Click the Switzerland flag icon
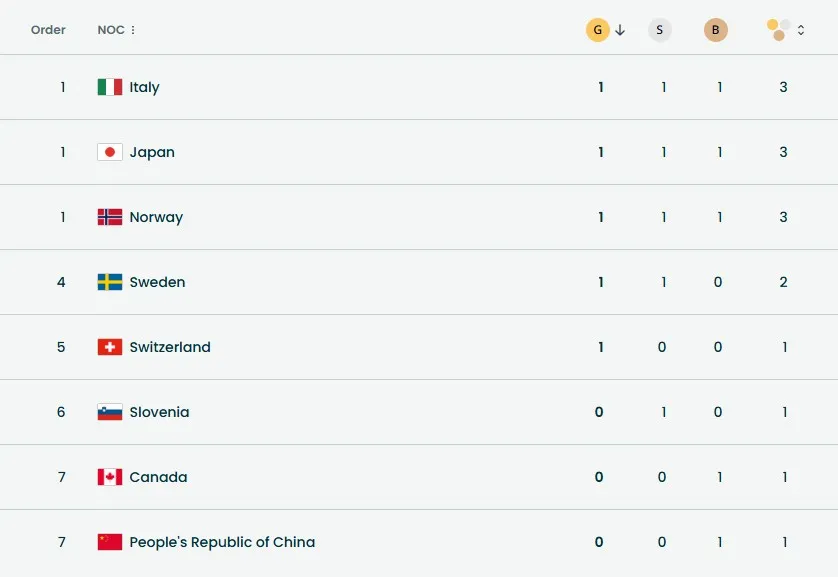The width and height of the screenshot is (838, 577). pyautogui.click(x=110, y=347)
